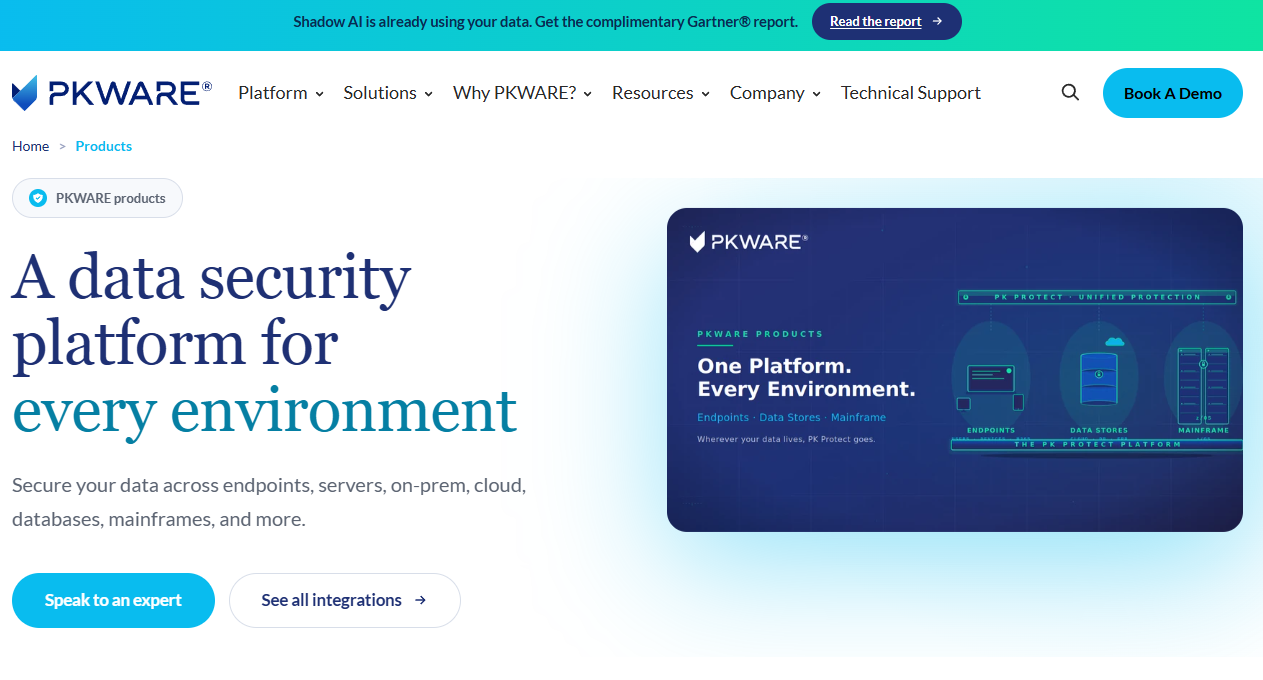Click See all integrations button
Screen dimensions: 1263x680
pos(345,600)
